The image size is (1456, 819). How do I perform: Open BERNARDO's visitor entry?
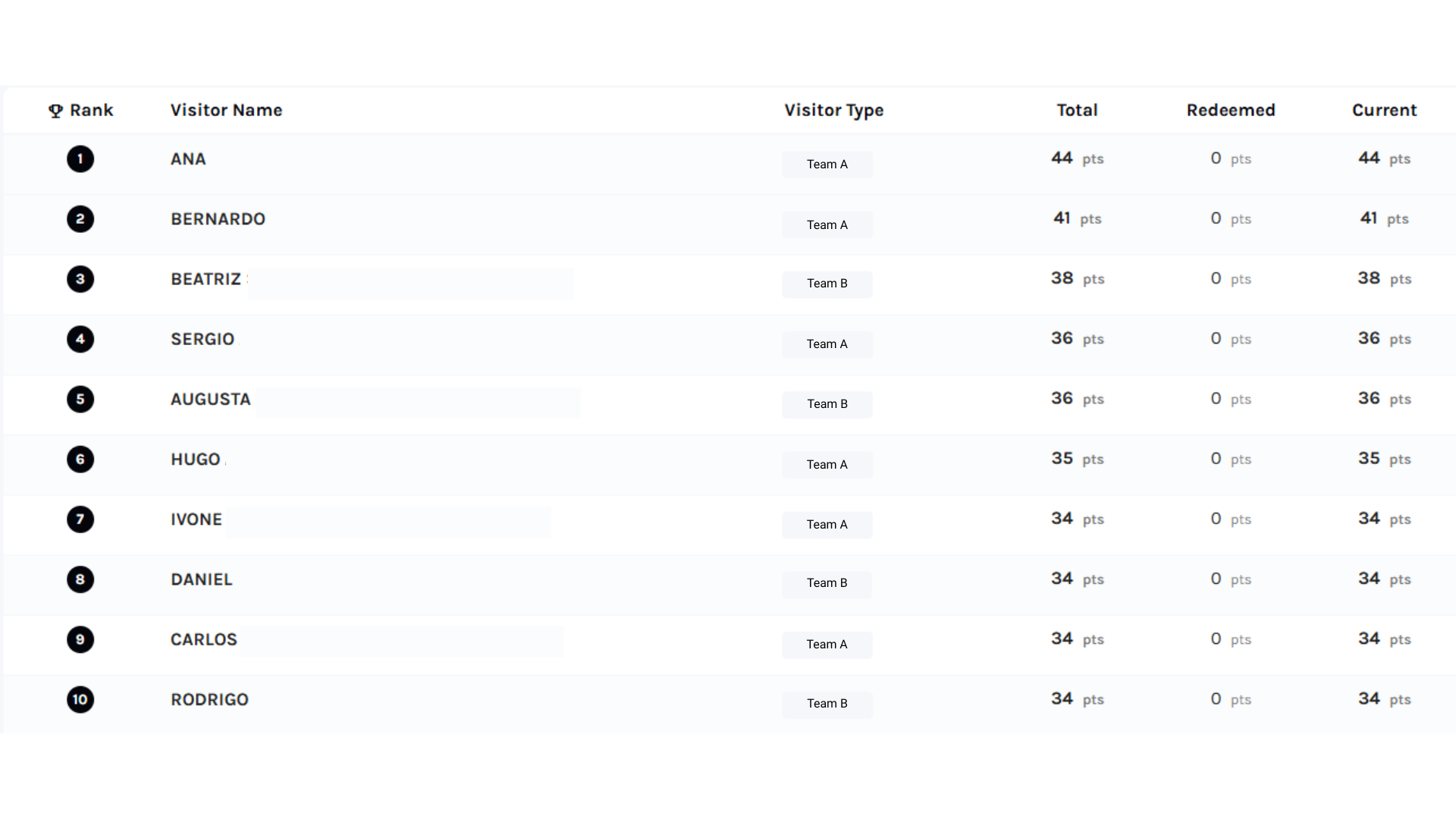click(218, 219)
